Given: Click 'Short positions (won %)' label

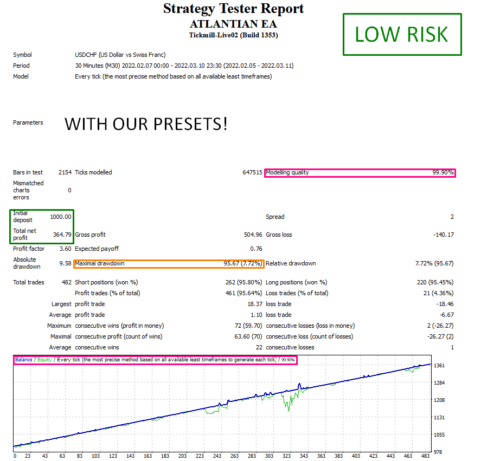Looking at the screenshot, I should (106, 282).
